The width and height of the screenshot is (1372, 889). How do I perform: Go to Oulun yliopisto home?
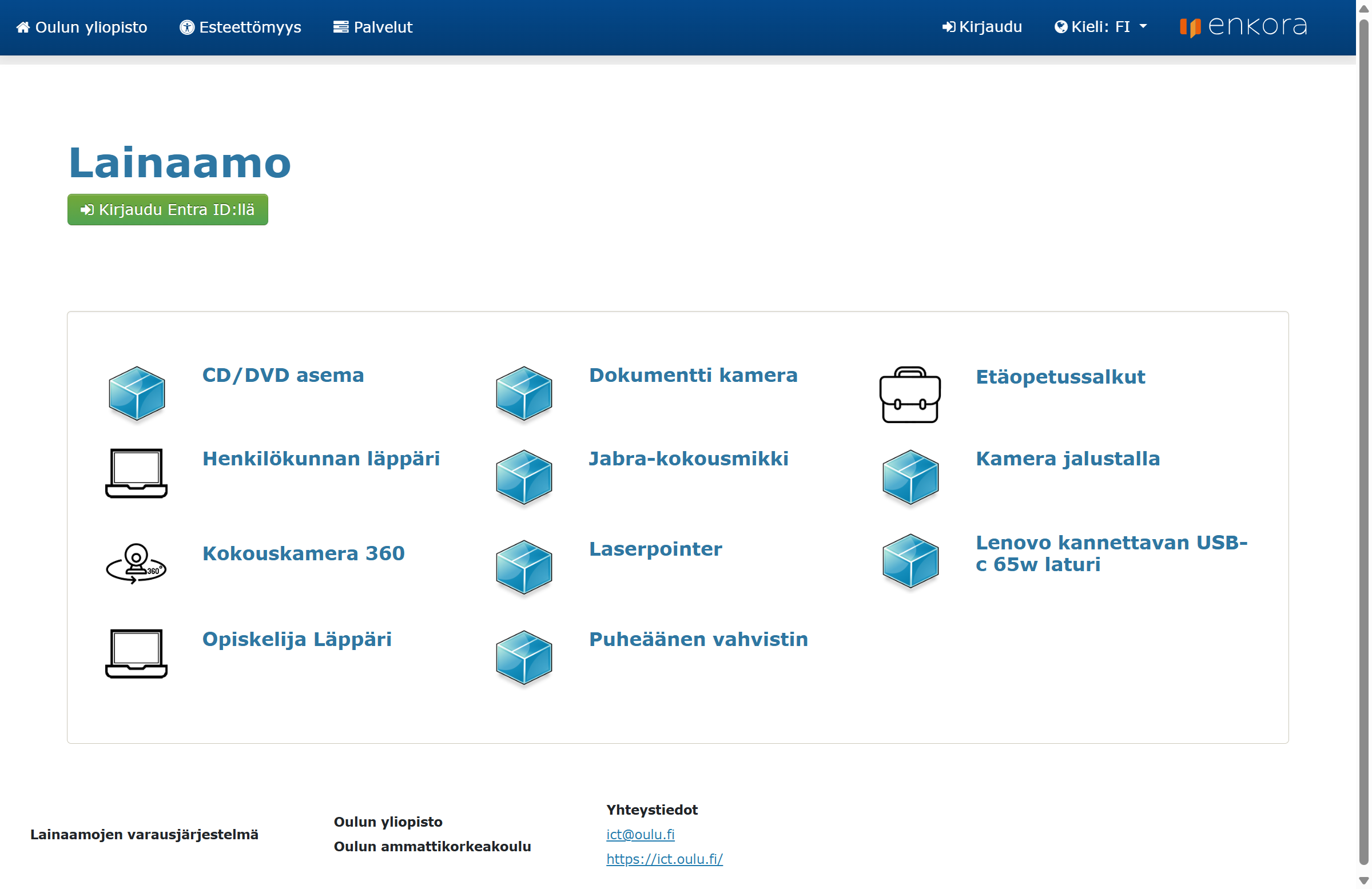pos(81,27)
